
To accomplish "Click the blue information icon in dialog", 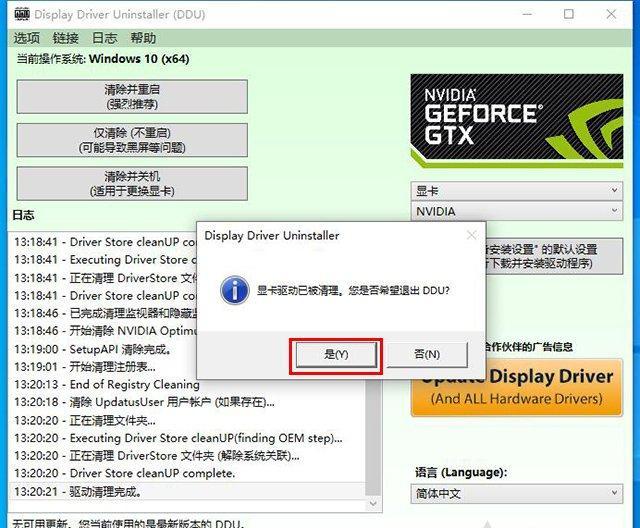I will [235, 290].
